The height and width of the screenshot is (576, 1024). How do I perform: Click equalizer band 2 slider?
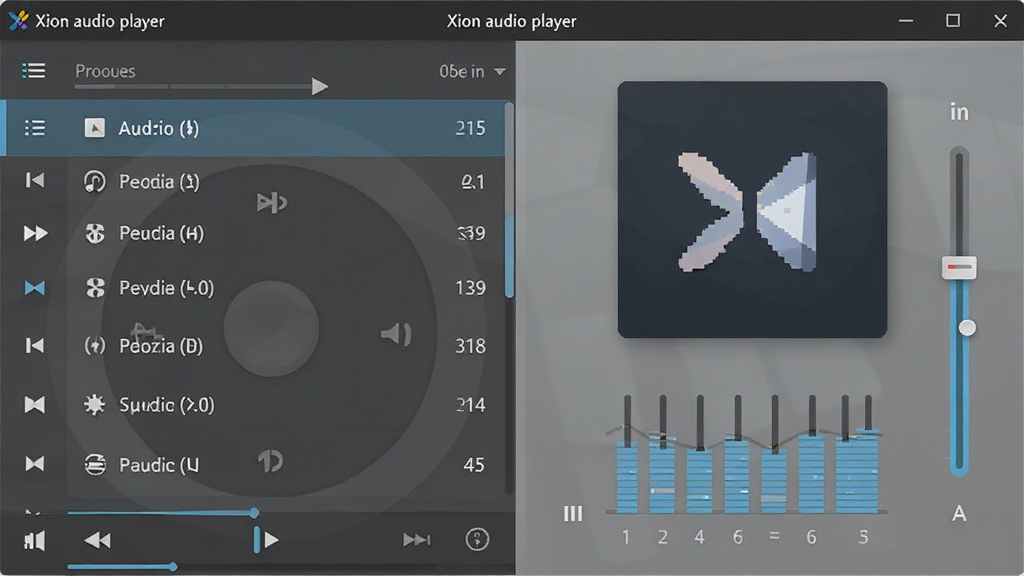(x=662, y=453)
